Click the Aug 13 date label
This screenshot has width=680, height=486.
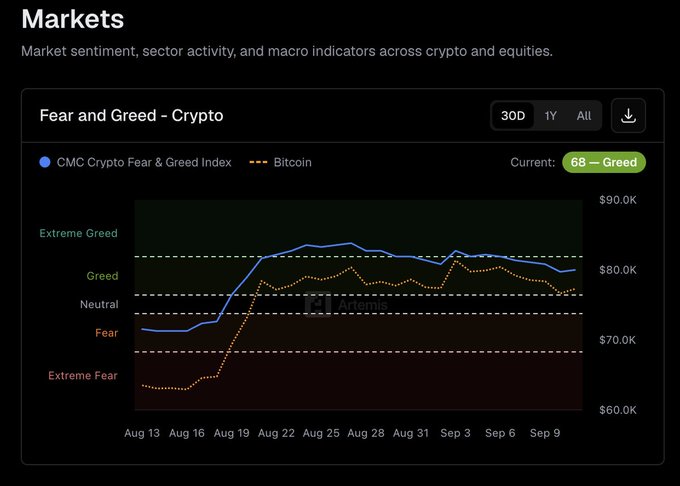coord(142,433)
